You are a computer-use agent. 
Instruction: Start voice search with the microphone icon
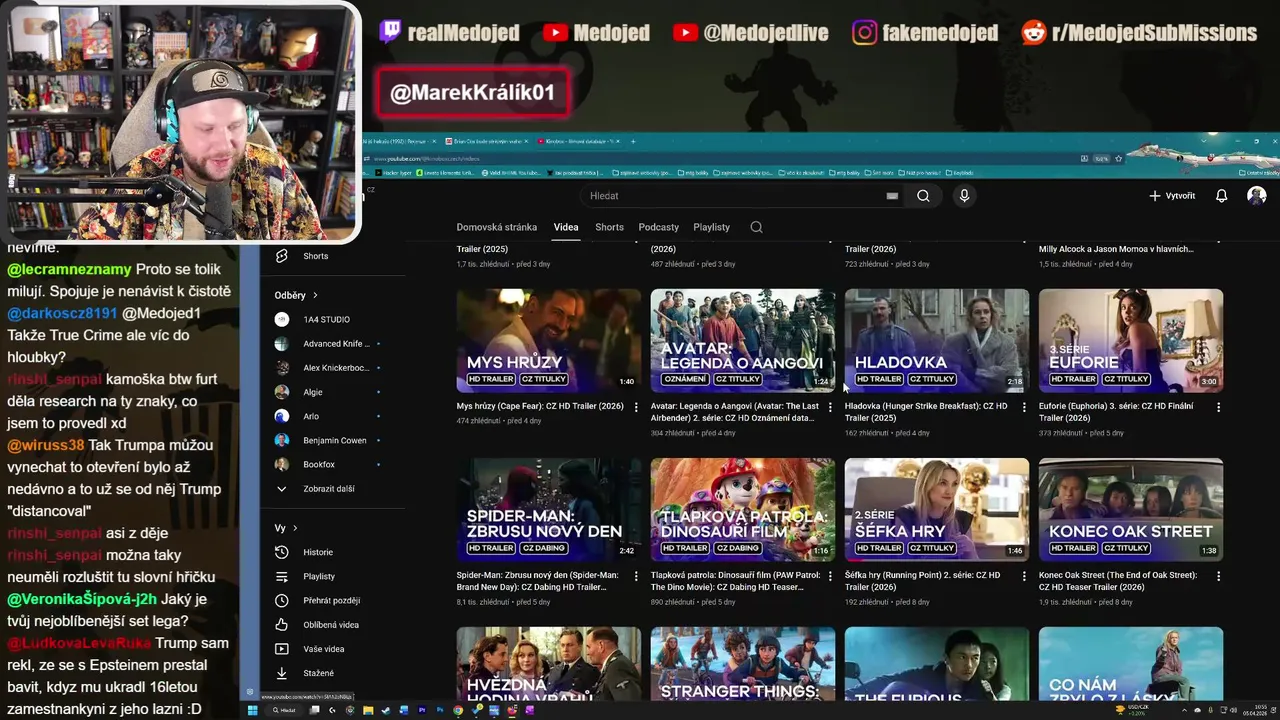pos(964,196)
